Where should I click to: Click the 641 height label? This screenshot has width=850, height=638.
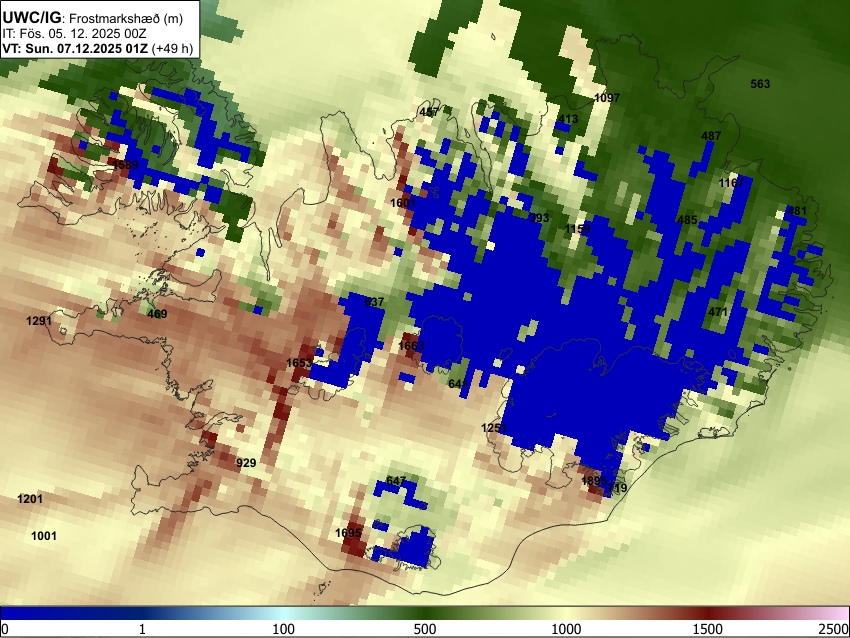coord(458,384)
